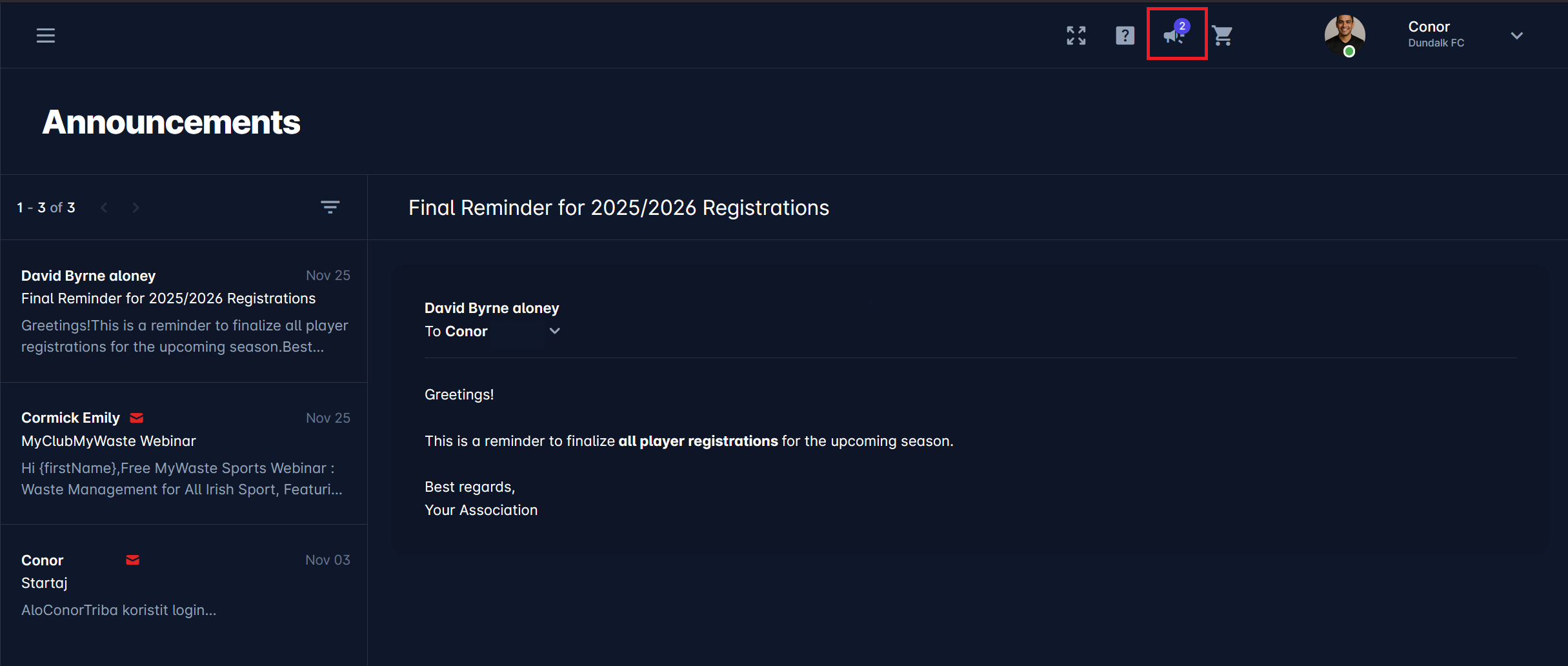Expand the Conor user account dropdown
This screenshot has height=666, width=1568.
(1516, 35)
